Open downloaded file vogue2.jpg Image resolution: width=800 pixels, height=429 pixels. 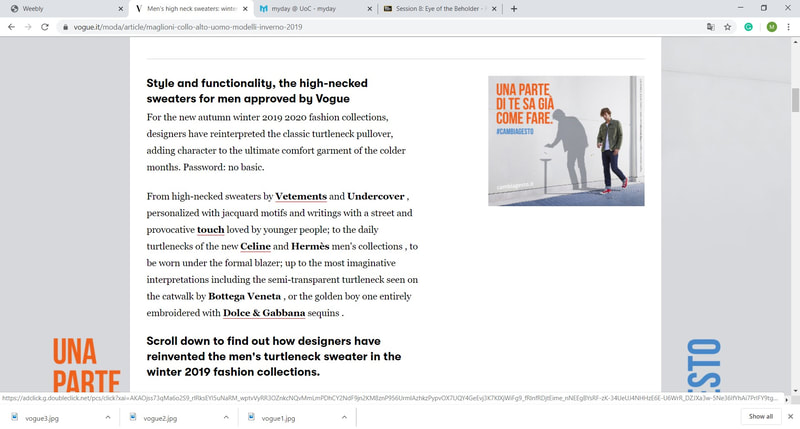(160, 418)
